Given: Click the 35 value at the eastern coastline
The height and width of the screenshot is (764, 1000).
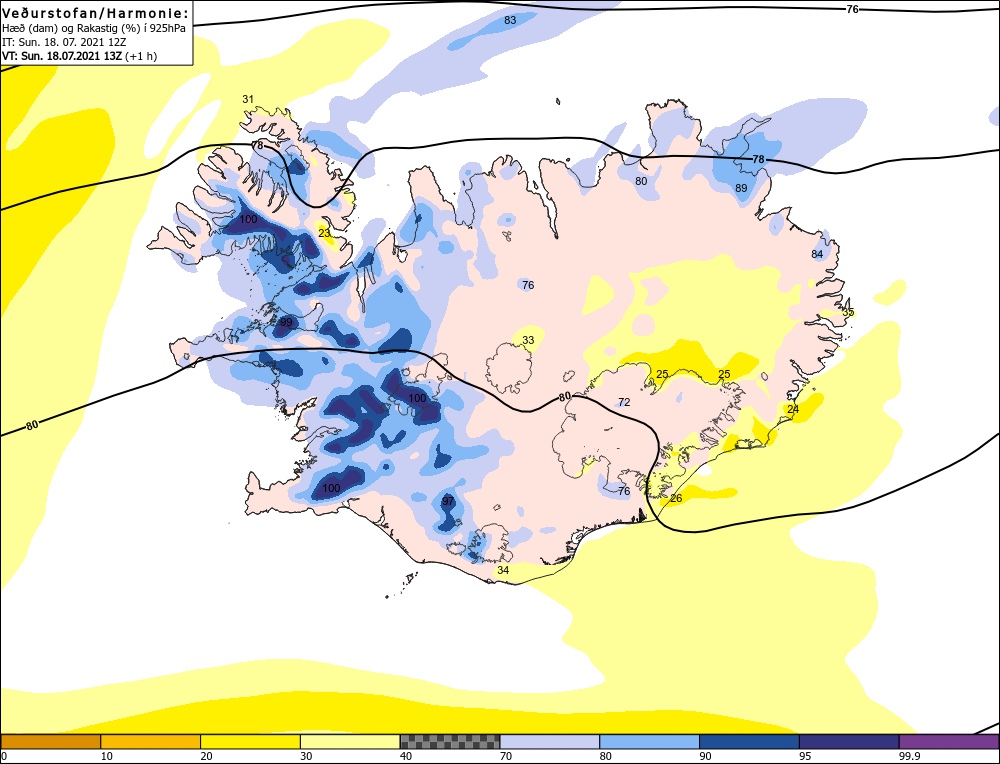Looking at the screenshot, I should click(848, 312).
